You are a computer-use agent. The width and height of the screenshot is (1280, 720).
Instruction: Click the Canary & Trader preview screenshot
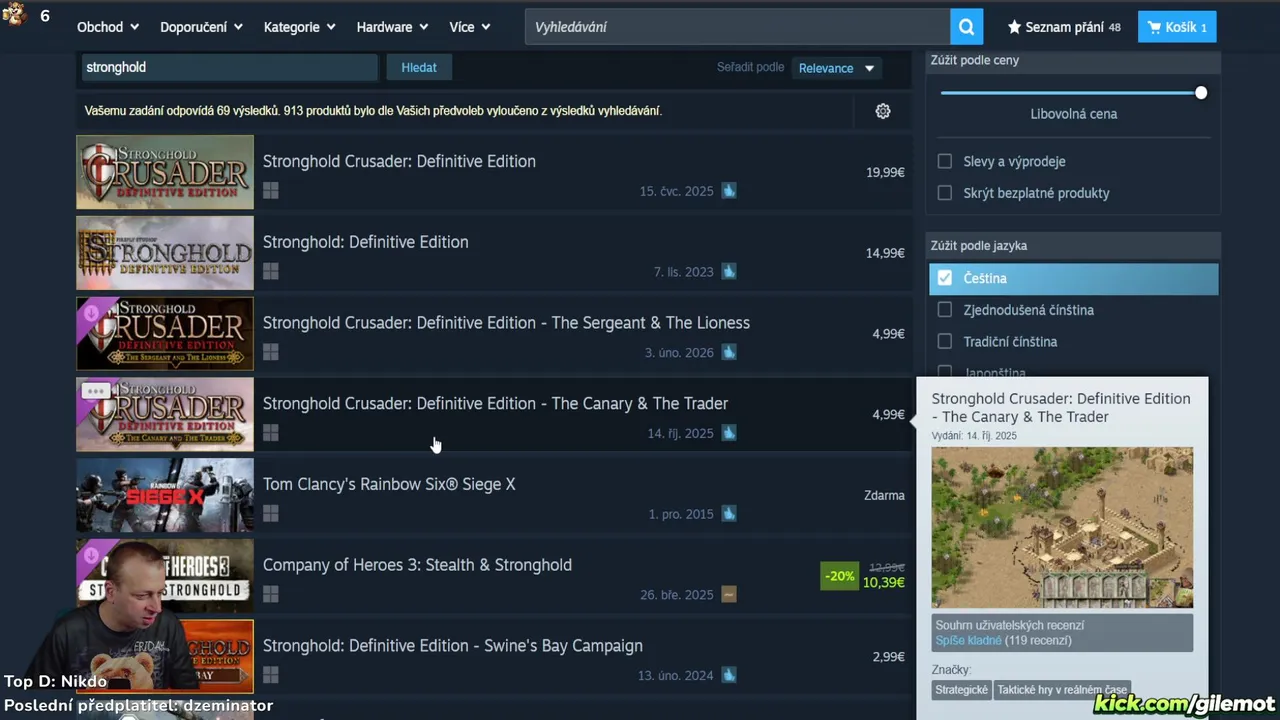pyautogui.click(x=1062, y=527)
